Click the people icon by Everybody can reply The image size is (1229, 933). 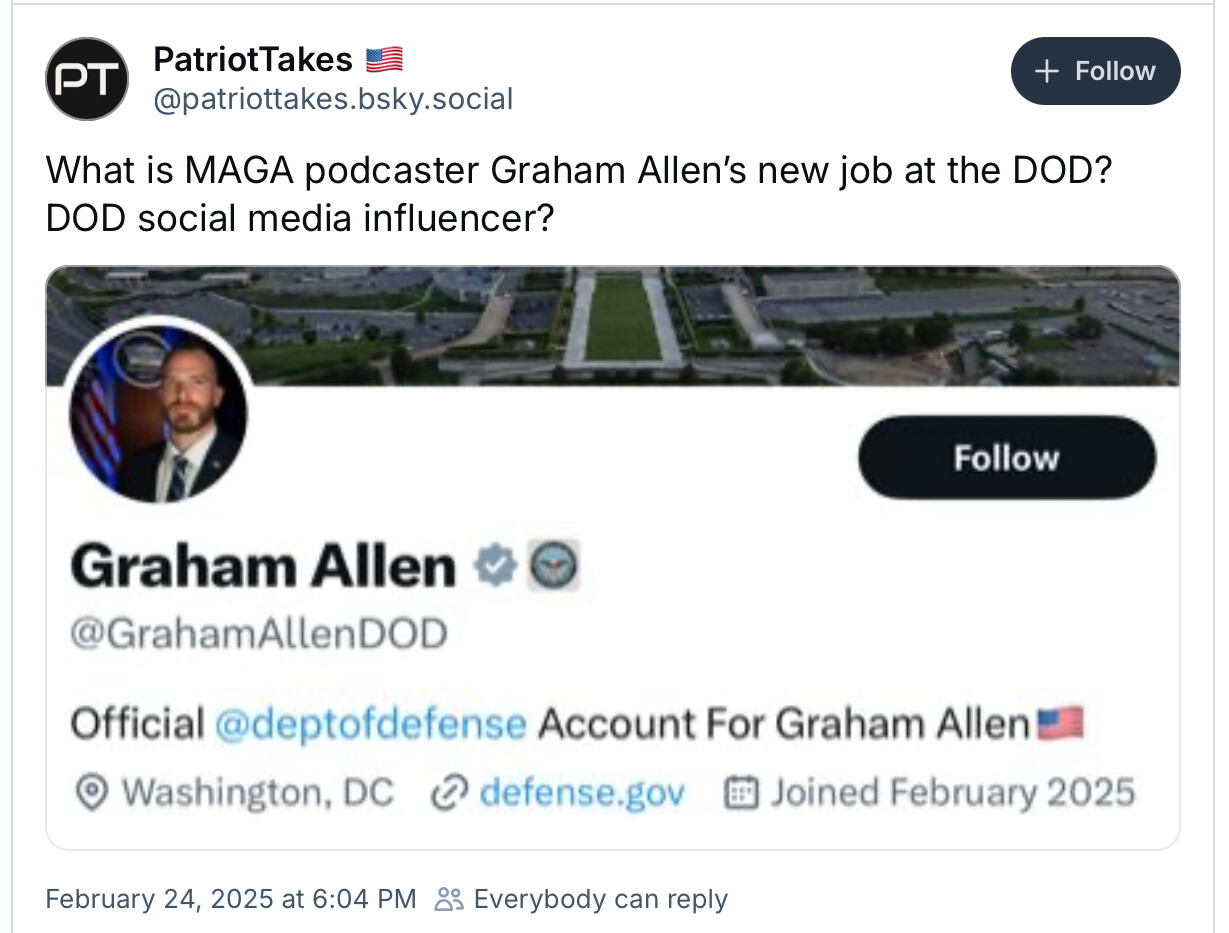tap(450, 898)
